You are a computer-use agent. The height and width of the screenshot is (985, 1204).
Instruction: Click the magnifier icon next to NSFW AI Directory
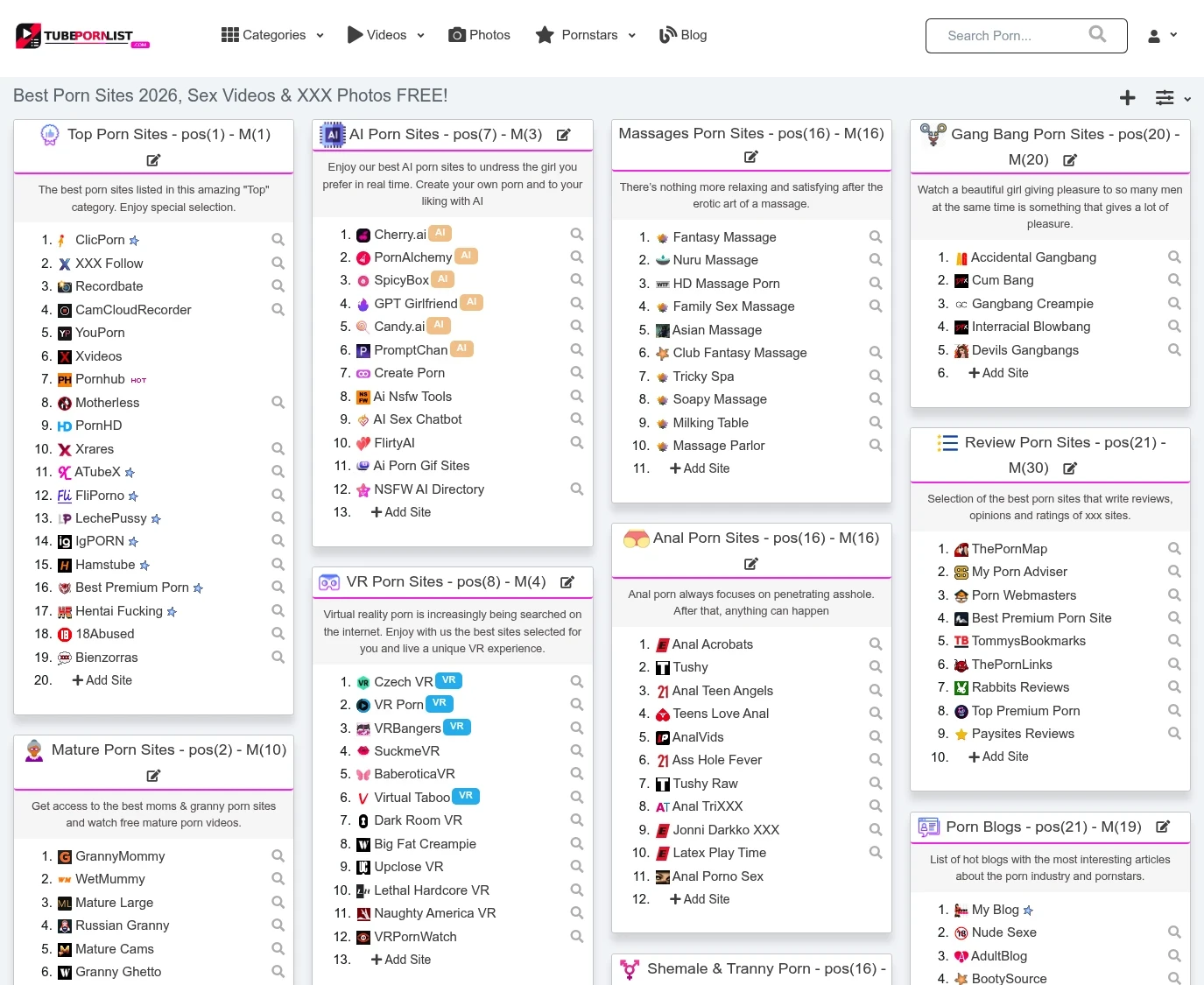coord(577,489)
